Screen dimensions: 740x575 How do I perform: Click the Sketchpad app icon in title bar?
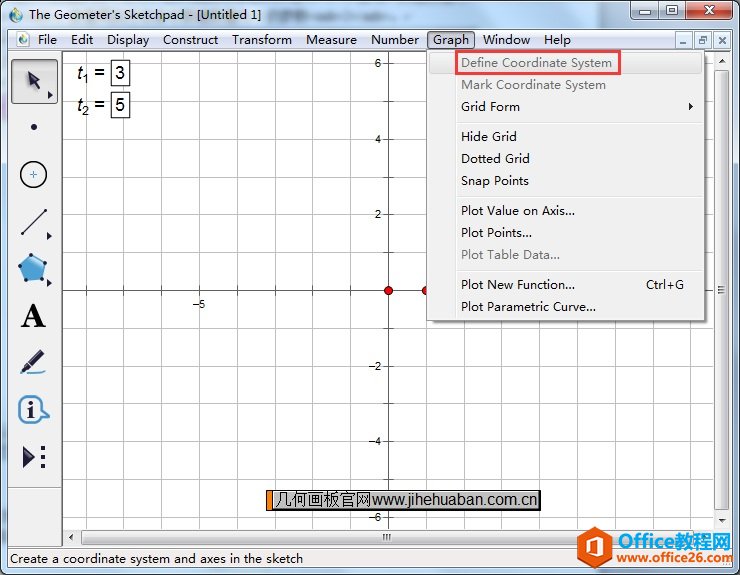pyautogui.click(x=16, y=14)
